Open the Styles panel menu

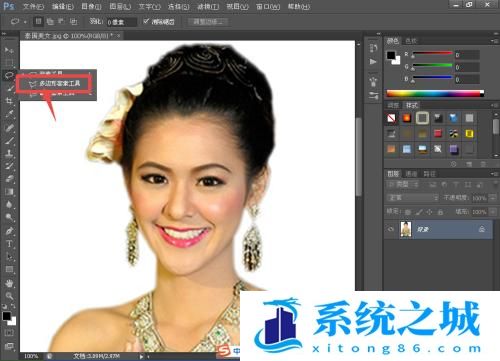pos(494,105)
